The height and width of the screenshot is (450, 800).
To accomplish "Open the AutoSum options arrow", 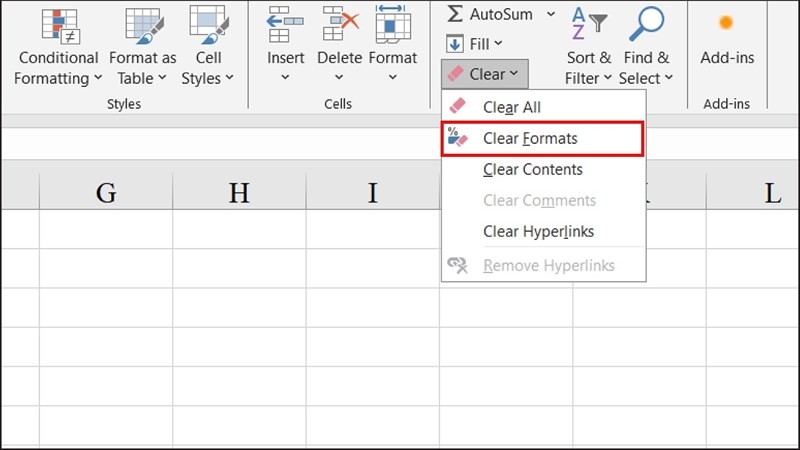I will click(x=551, y=14).
